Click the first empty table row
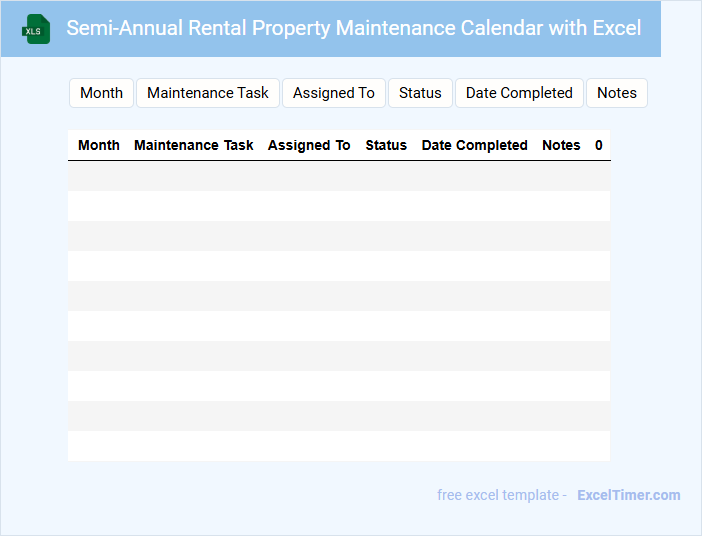 339,176
